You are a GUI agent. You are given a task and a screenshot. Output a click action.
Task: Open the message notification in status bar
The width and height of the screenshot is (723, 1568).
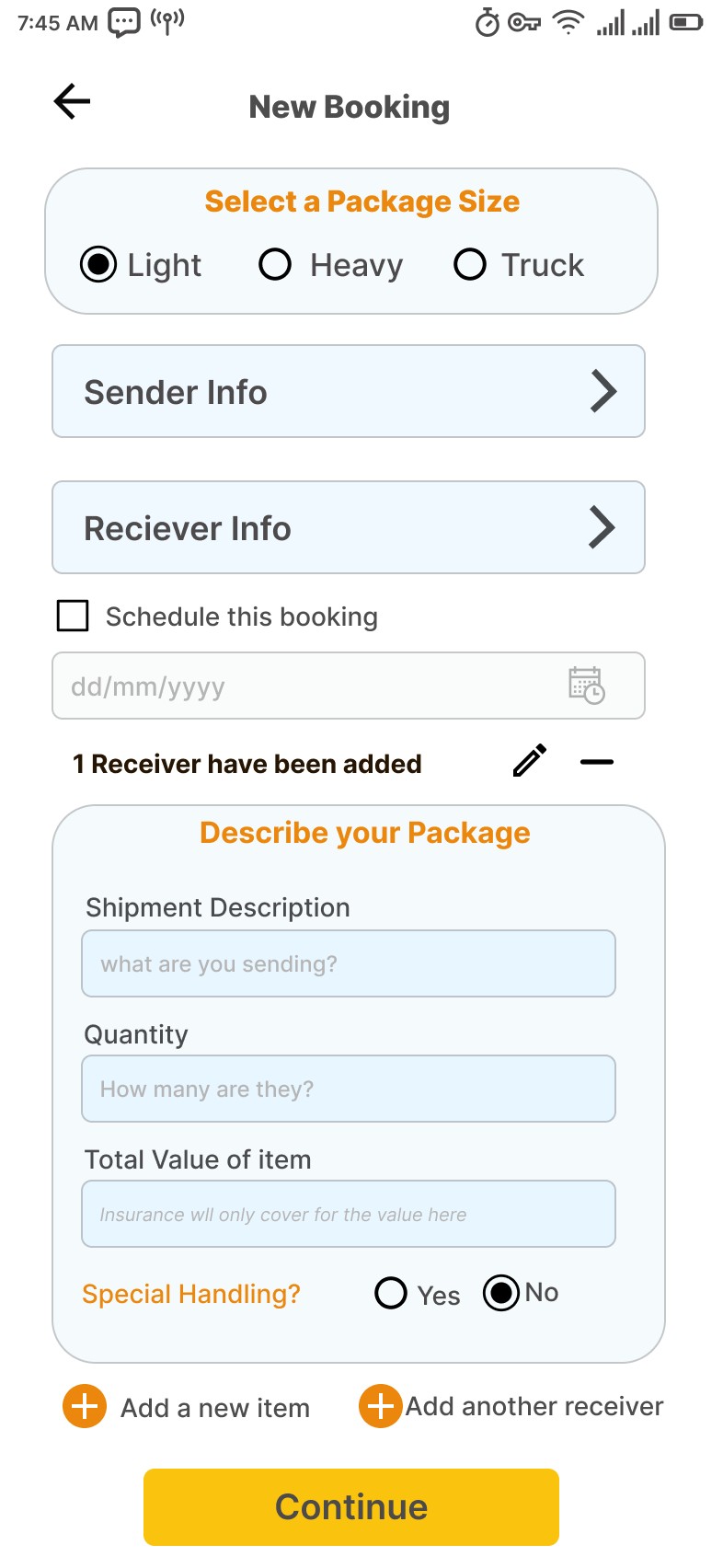124,22
